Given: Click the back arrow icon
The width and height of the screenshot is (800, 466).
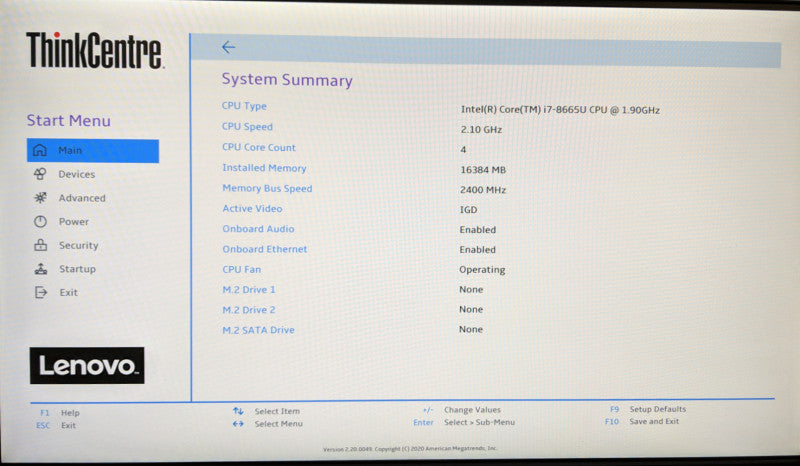Looking at the screenshot, I should pos(228,47).
